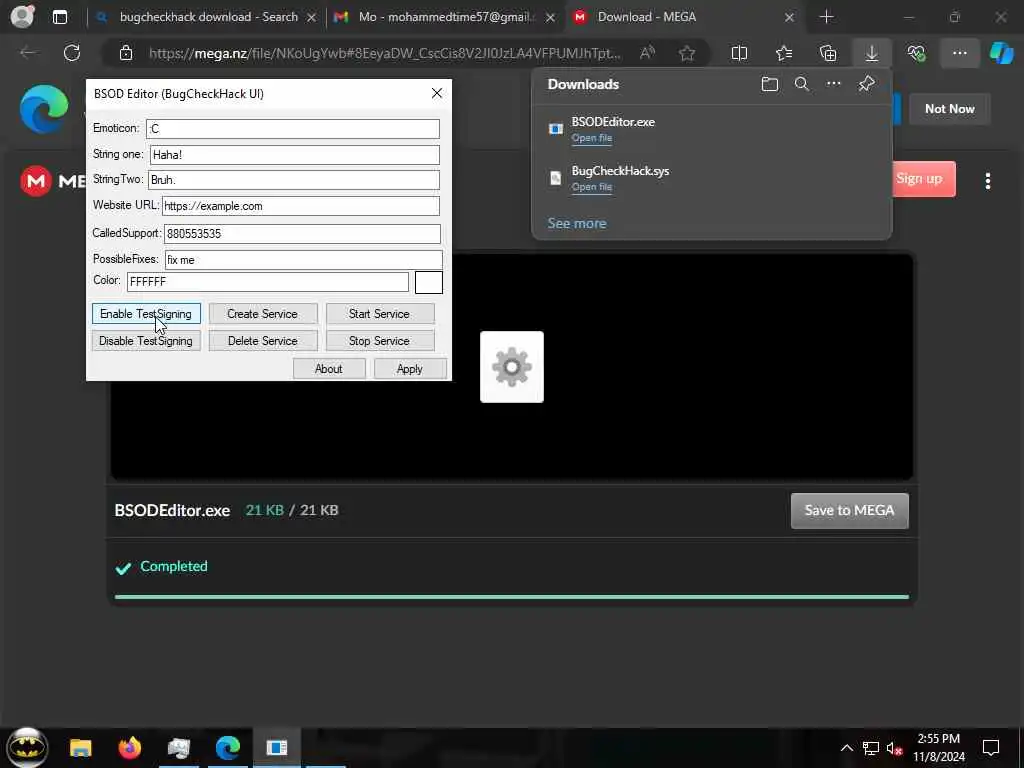Click the muted volume tray icon
This screenshot has width=1024, height=768.
[x=894, y=748]
